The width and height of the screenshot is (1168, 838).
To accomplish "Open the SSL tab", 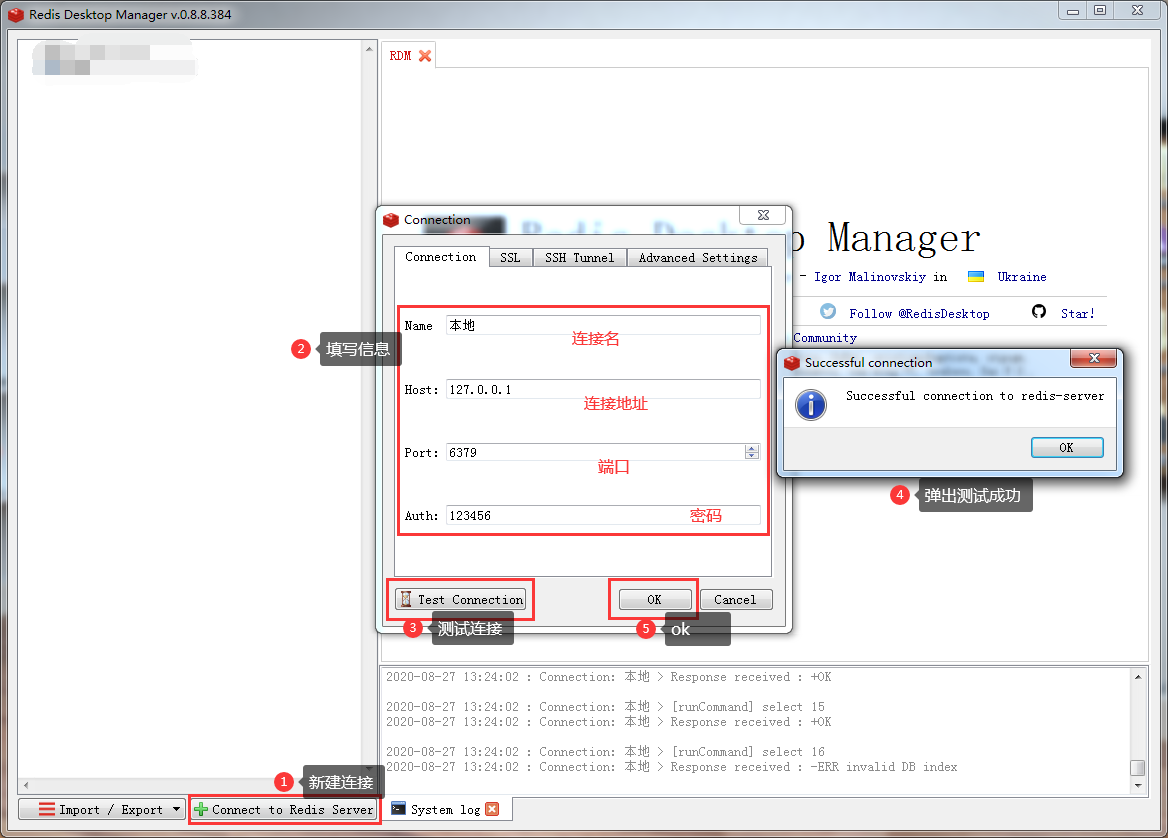I will [510, 258].
